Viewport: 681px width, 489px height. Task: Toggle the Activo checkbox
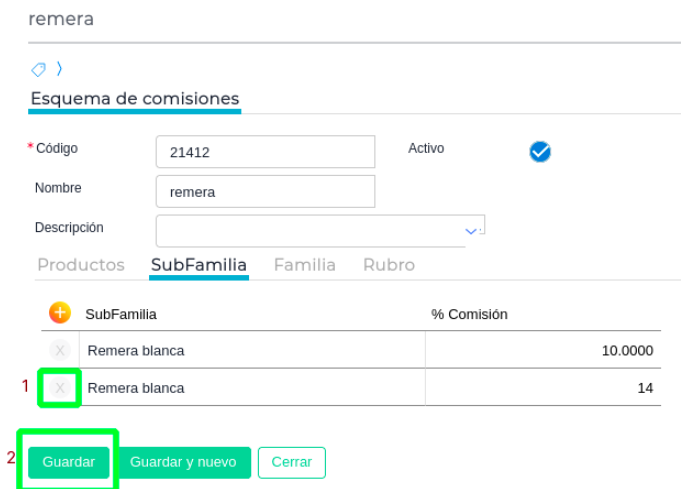click(x=540, y=151)
